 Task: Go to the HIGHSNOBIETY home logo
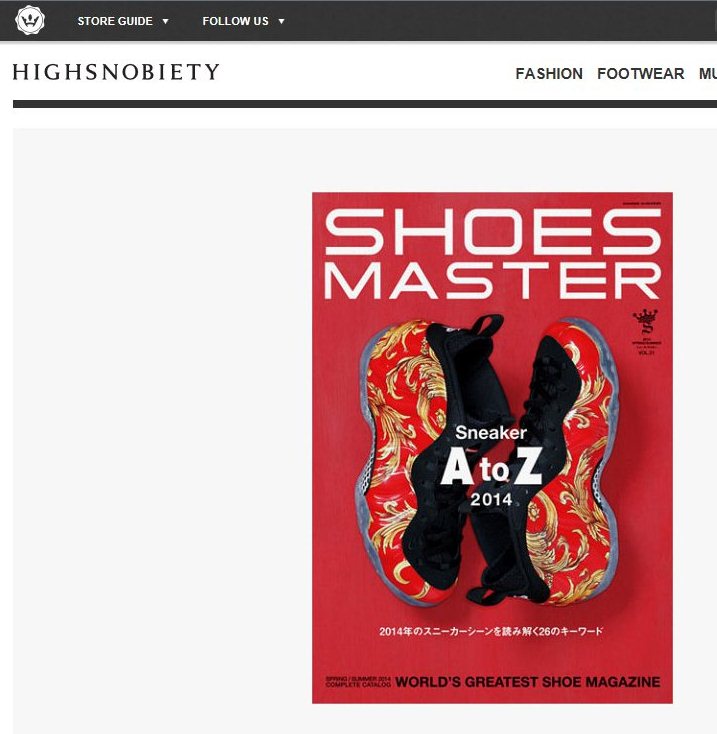coord(116,72)
